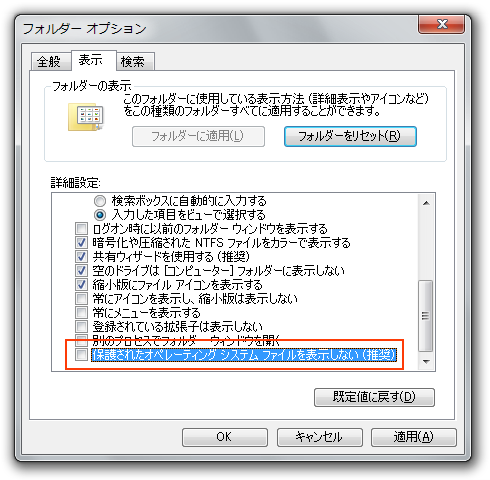Click 既定値に戻す(D) button
The height and width of the screenshot is (480, 490).
click(374, 397)
